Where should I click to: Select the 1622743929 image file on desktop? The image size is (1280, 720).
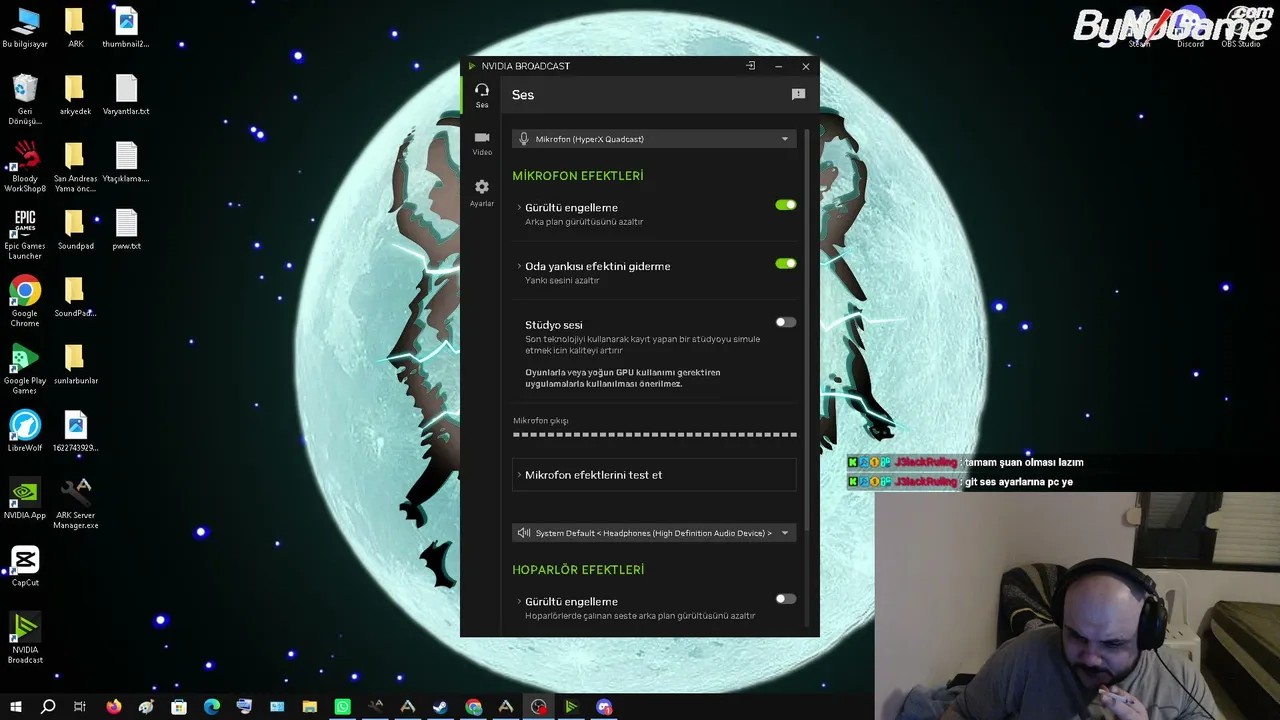(x=76, y=432)
